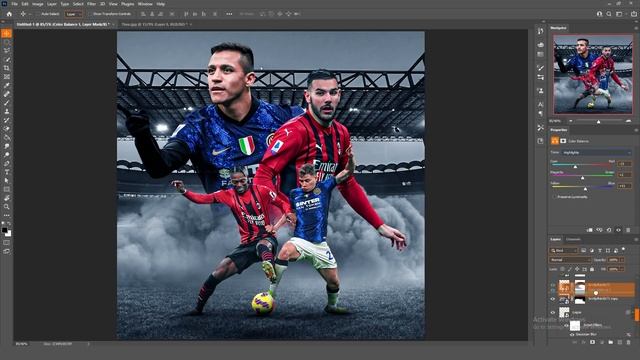Select the Type tool

pos(7,172)
